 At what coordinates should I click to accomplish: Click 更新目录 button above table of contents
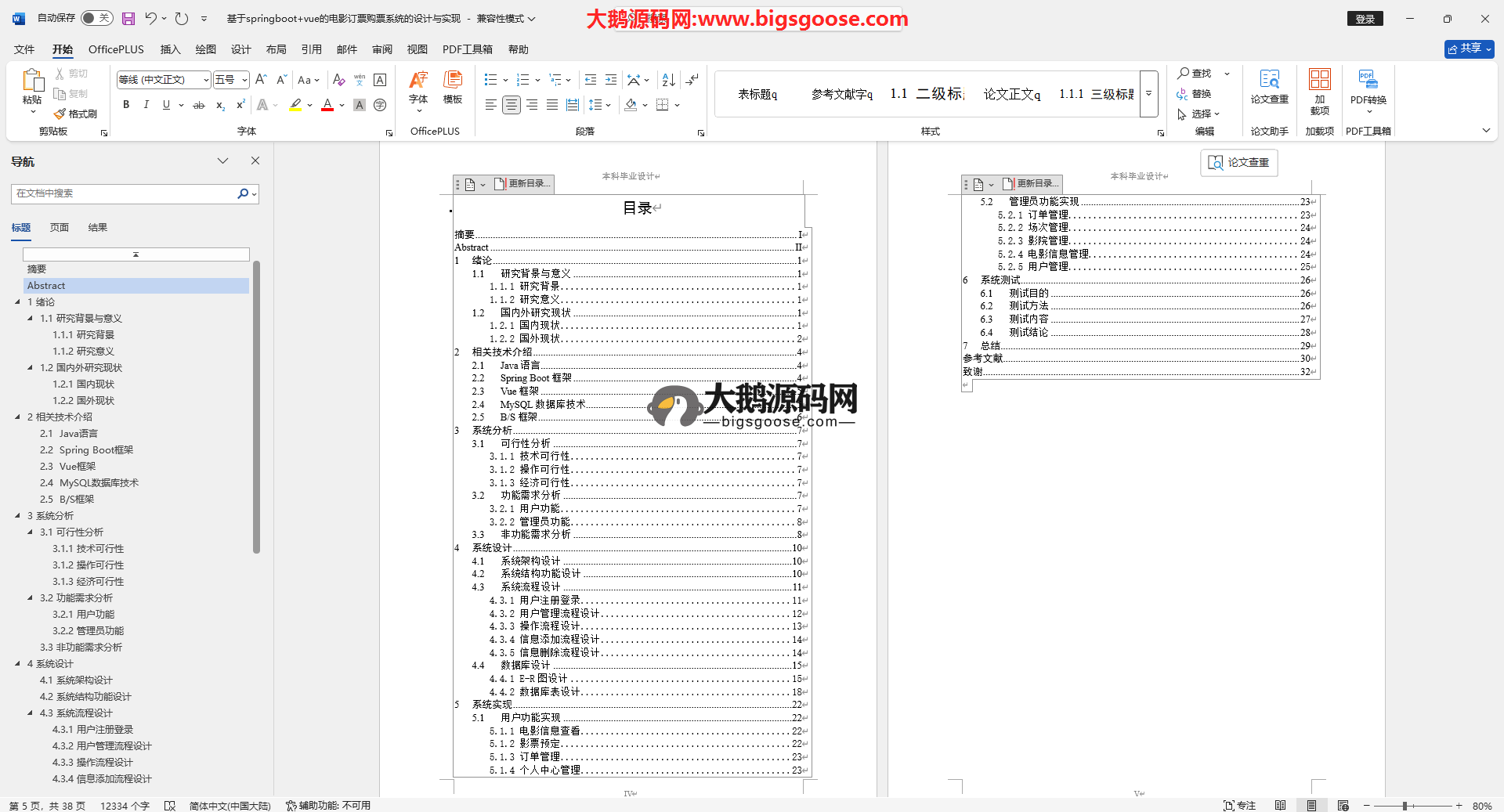click(x=523, y=184)
